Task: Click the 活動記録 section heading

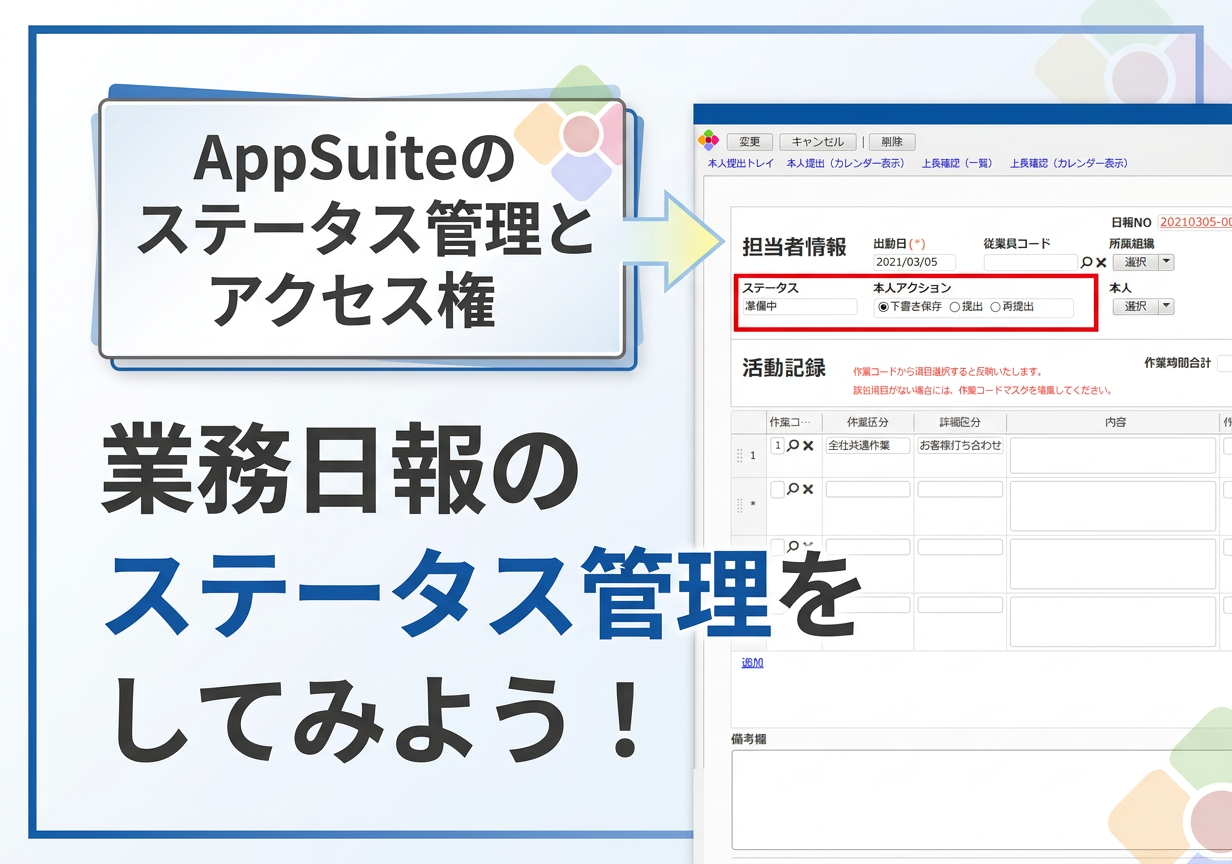Action: pyautogui.click(x=784, y=367)
